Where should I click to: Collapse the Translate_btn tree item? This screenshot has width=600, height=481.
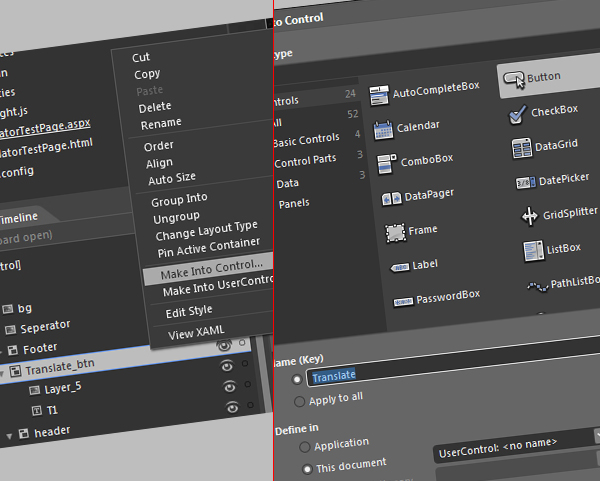(x=2, y=373)
